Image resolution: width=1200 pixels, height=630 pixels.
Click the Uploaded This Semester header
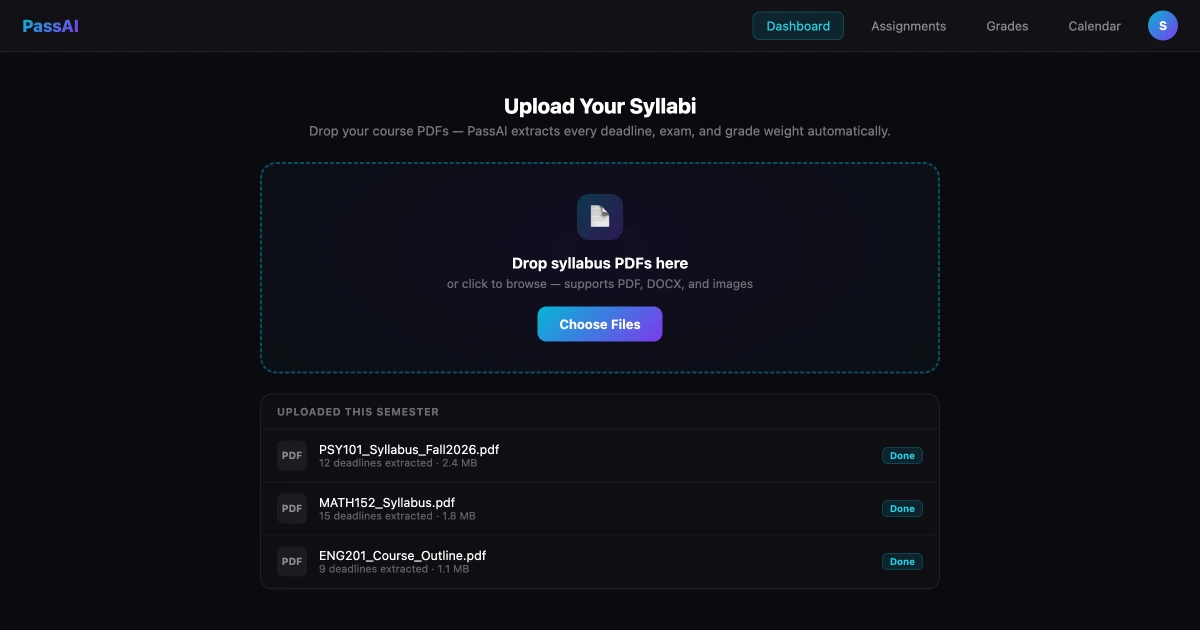358,412
